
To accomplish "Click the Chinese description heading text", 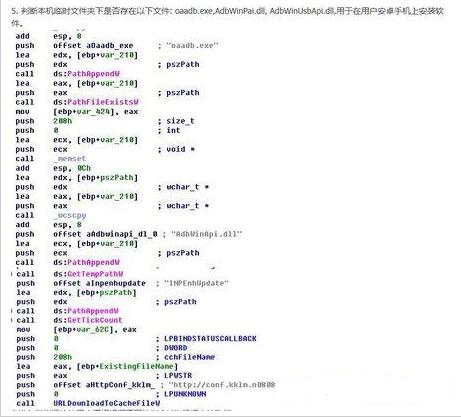I will click(227, 16).
